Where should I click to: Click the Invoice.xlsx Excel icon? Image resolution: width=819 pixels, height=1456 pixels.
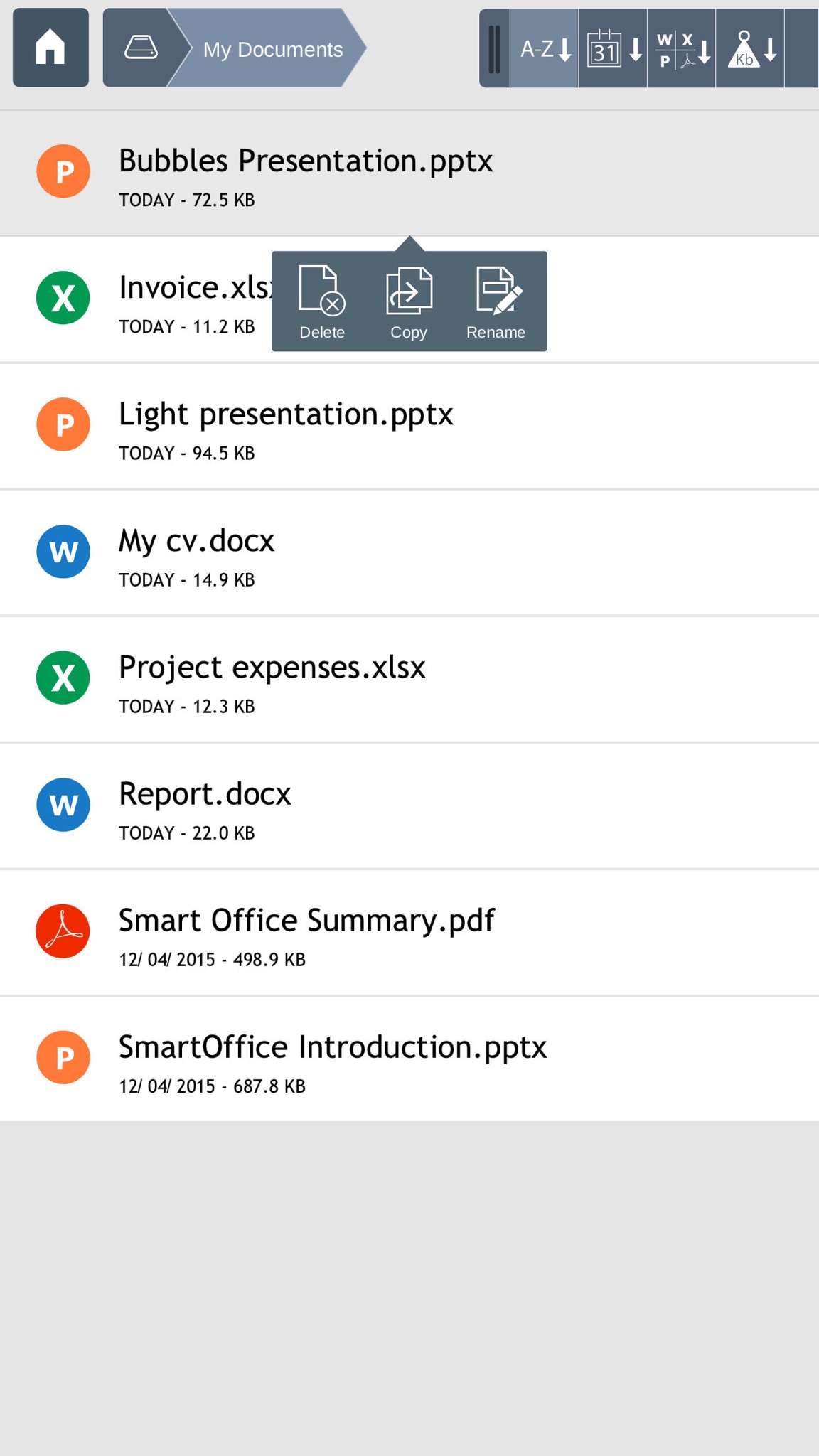[x=63, y=298]
